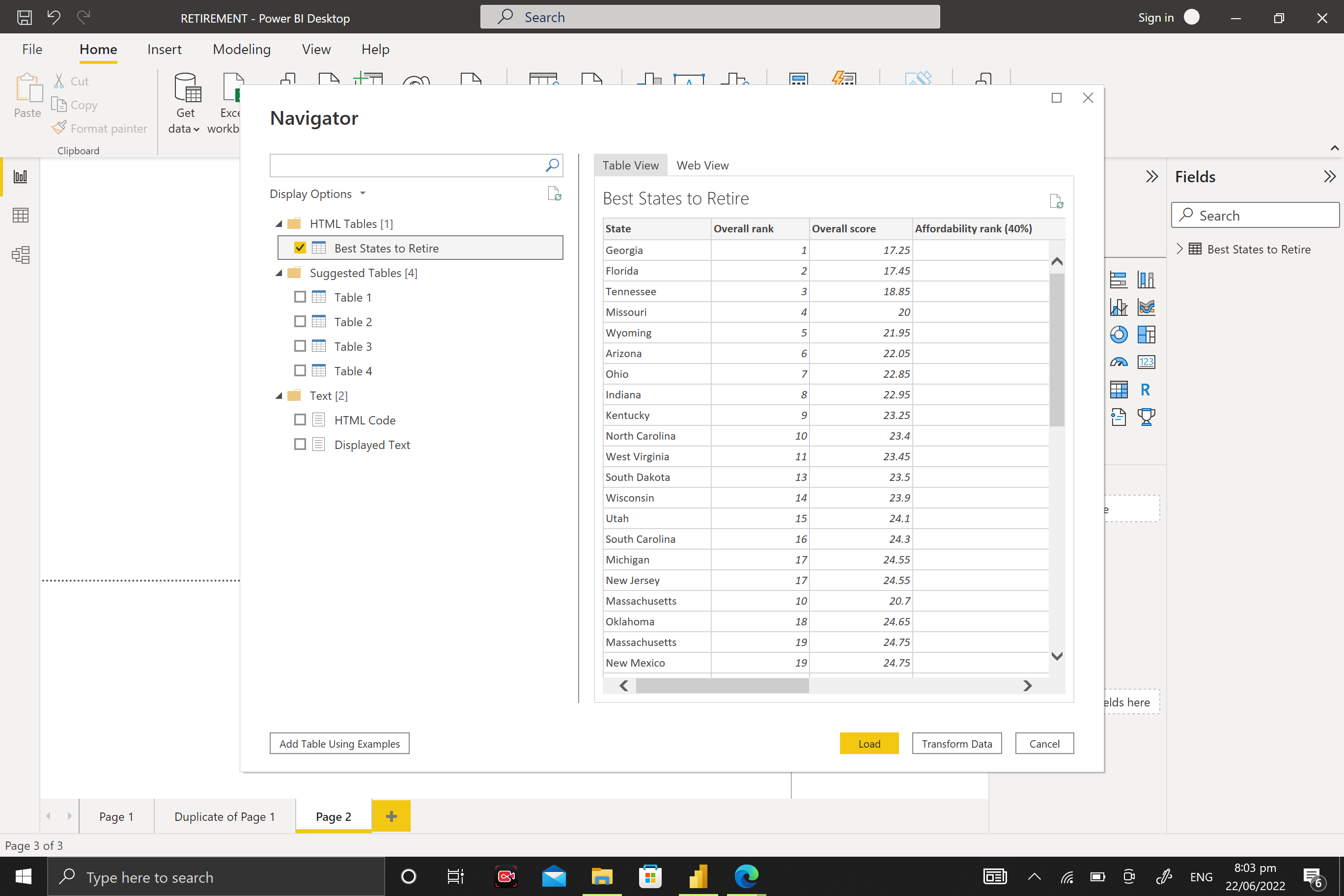
Task: Enable the HTML Code checkbox
Action: pyautogui.click(x=300, y=420)
